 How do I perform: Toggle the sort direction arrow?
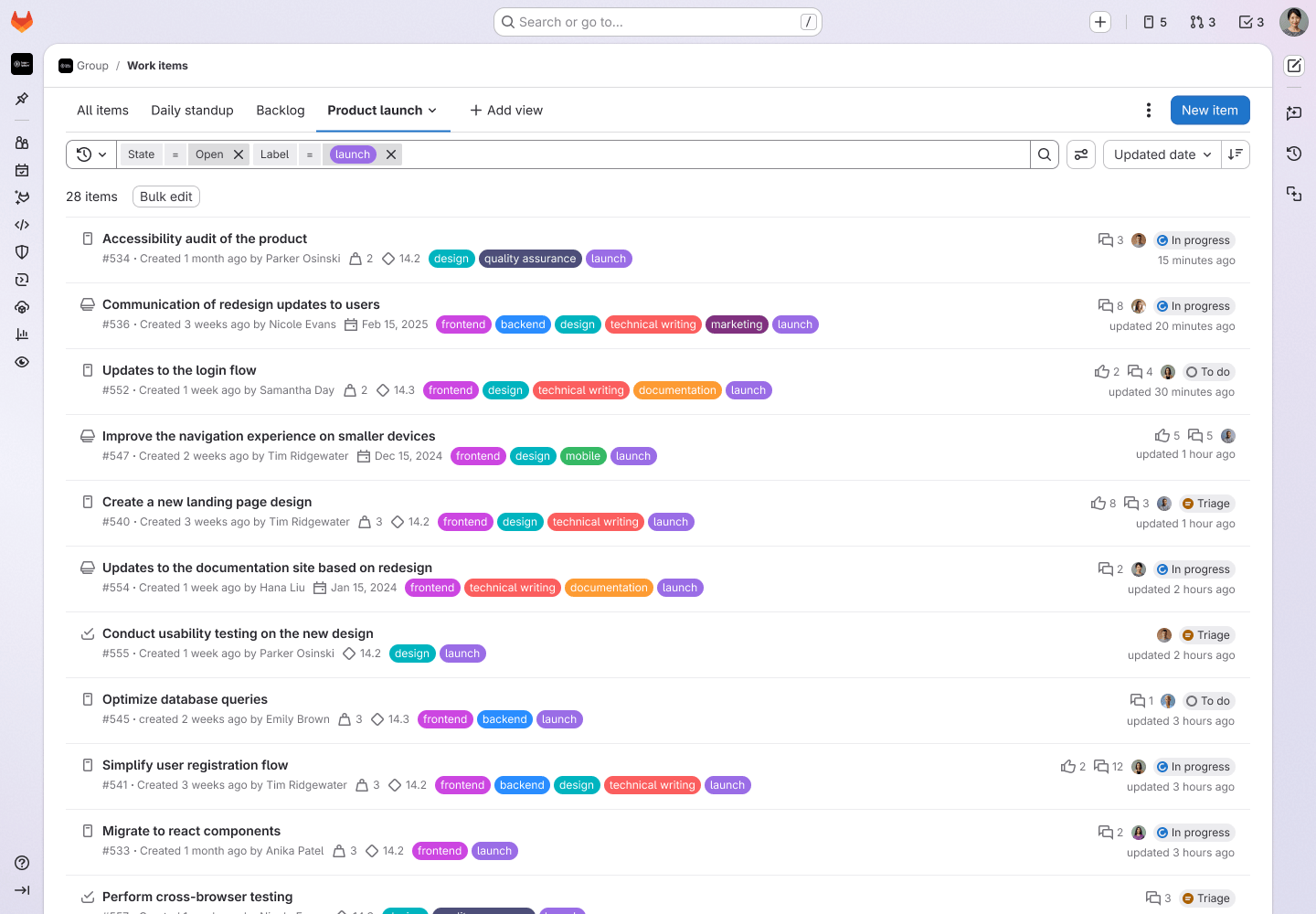1235,154
